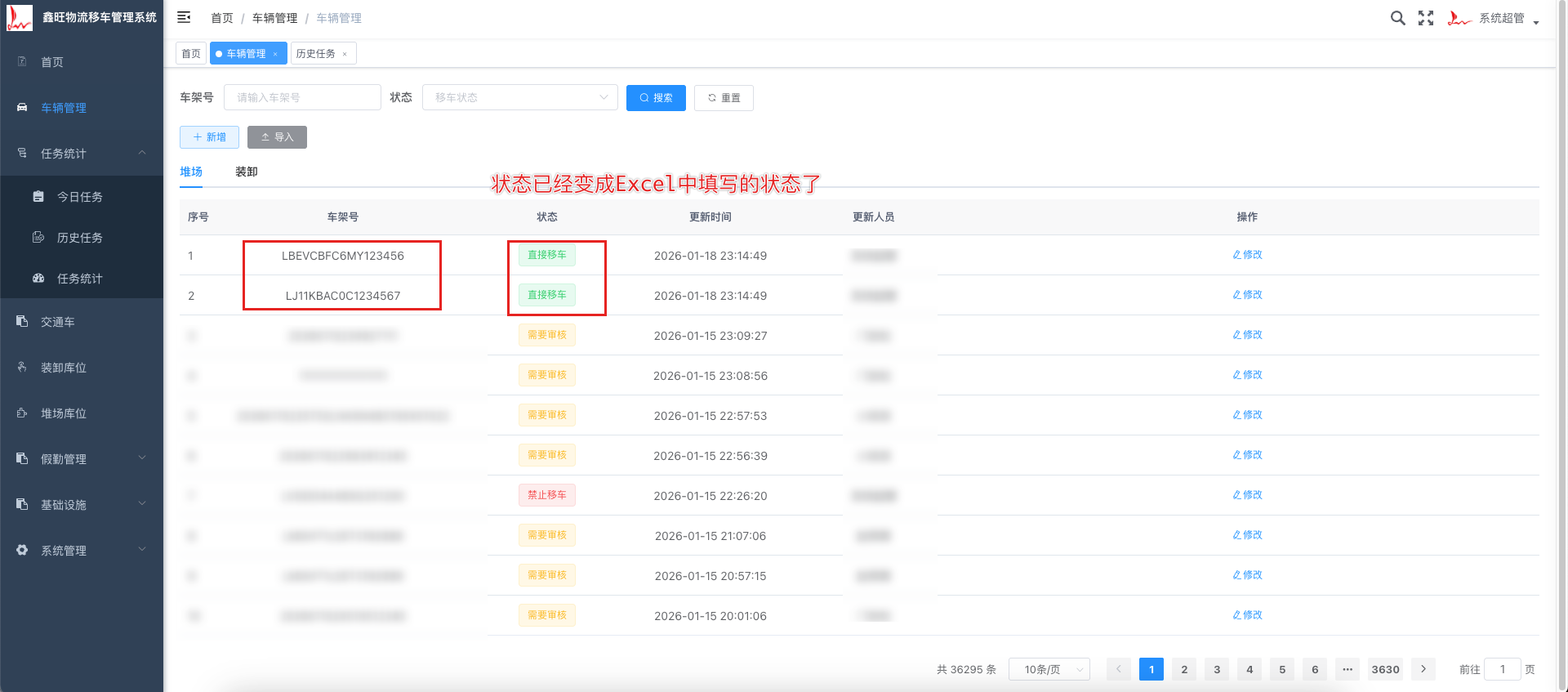
Task: Expand the 假勤管理 sidebar group
Action: pos(82,459)
